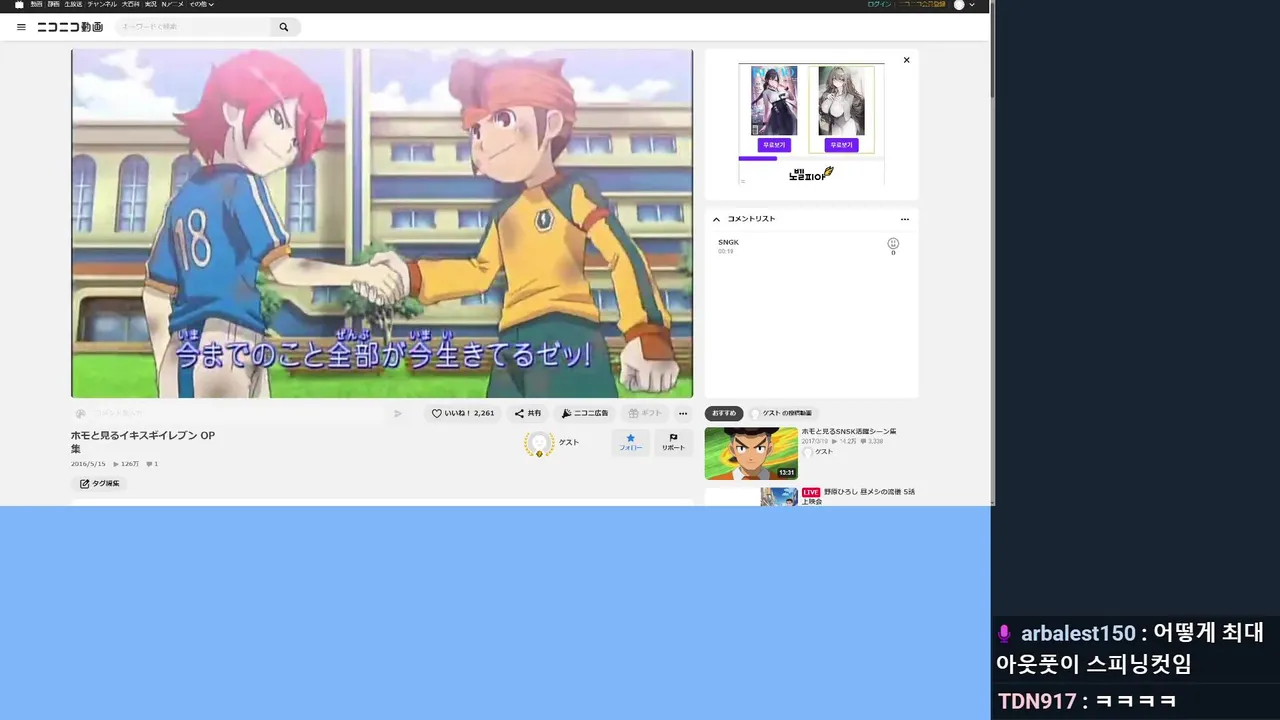Open 実況 in the top black bar

coord(151,5)
